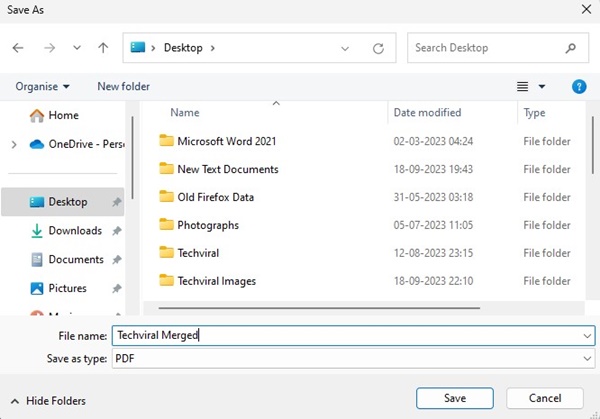
Task: Open the File name dropdown arrow
Action: (x=587, y=336)
